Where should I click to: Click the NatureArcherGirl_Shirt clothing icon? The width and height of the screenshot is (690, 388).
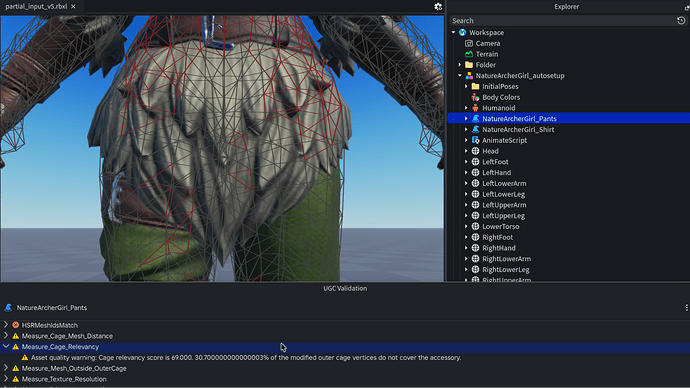(475, 129)
